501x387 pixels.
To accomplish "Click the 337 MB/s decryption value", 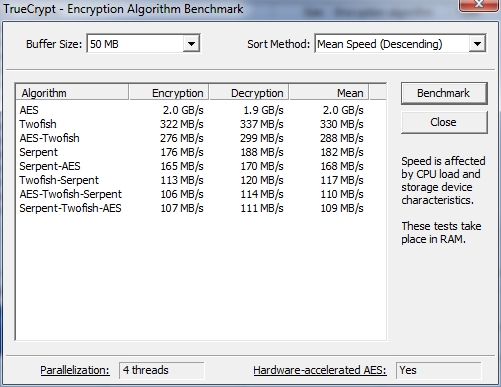I will tap(262, 124).
